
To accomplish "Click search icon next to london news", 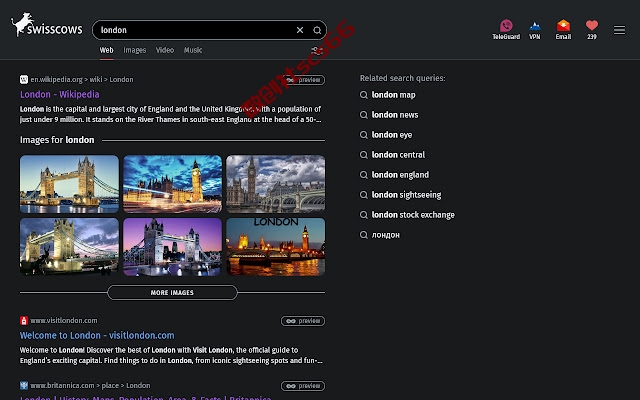I will point(364,115).
